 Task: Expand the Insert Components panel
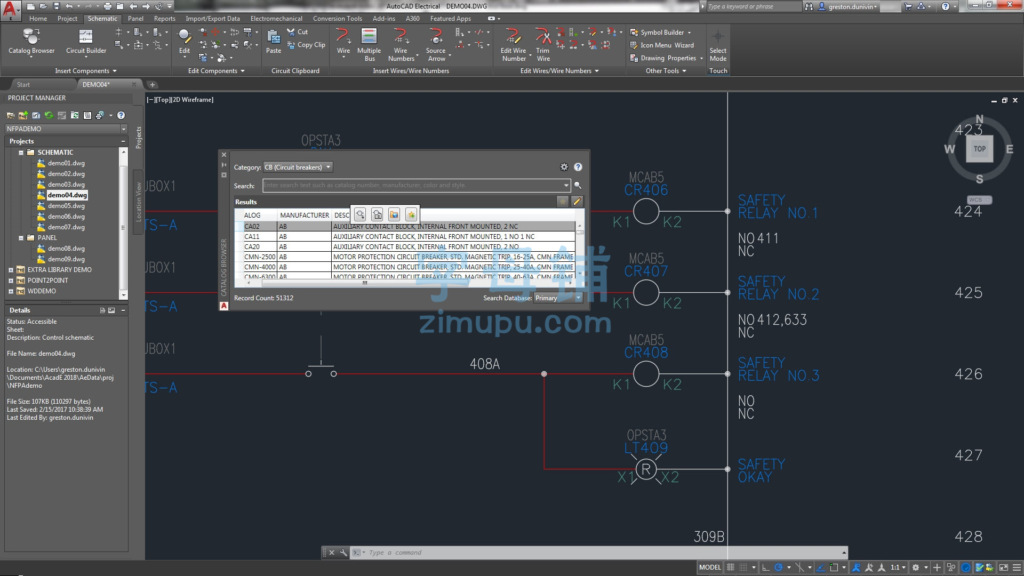(x=86, y=71)
